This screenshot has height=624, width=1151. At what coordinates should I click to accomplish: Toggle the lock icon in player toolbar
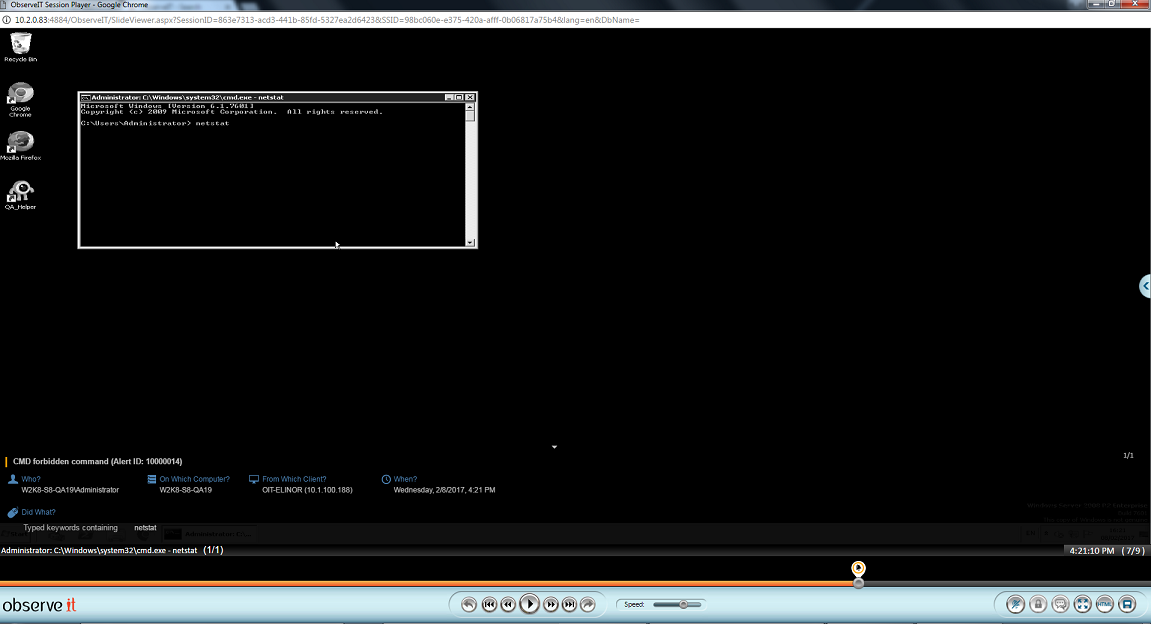1038,604
